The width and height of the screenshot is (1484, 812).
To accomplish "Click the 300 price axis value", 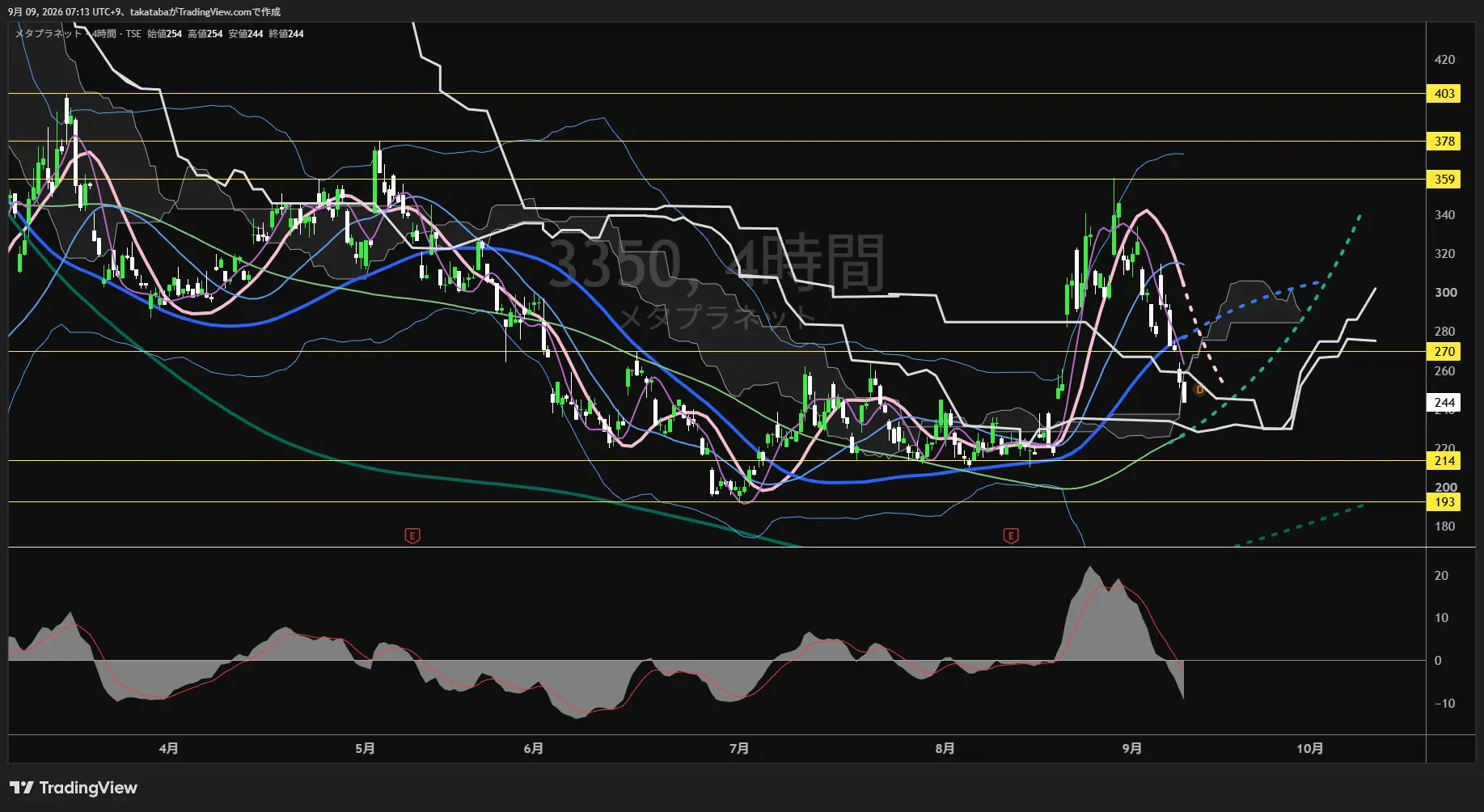I will coord(1444,293).
